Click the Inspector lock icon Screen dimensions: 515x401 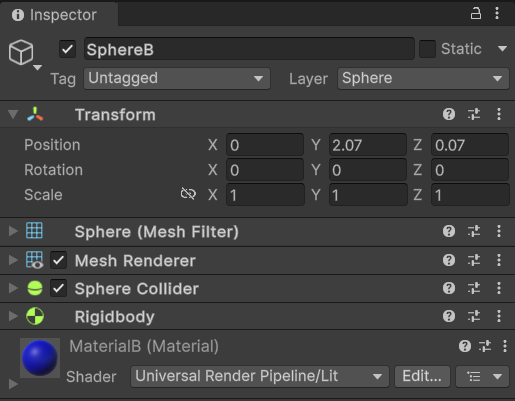(476, 14)
